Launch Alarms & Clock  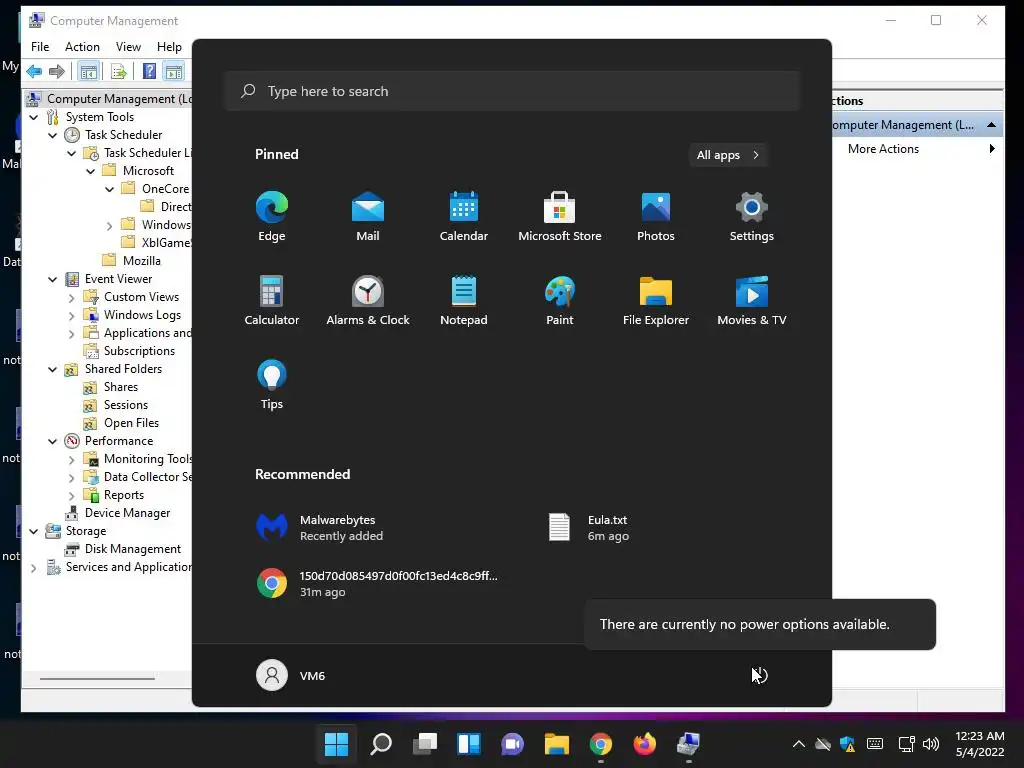click(368, 300)
